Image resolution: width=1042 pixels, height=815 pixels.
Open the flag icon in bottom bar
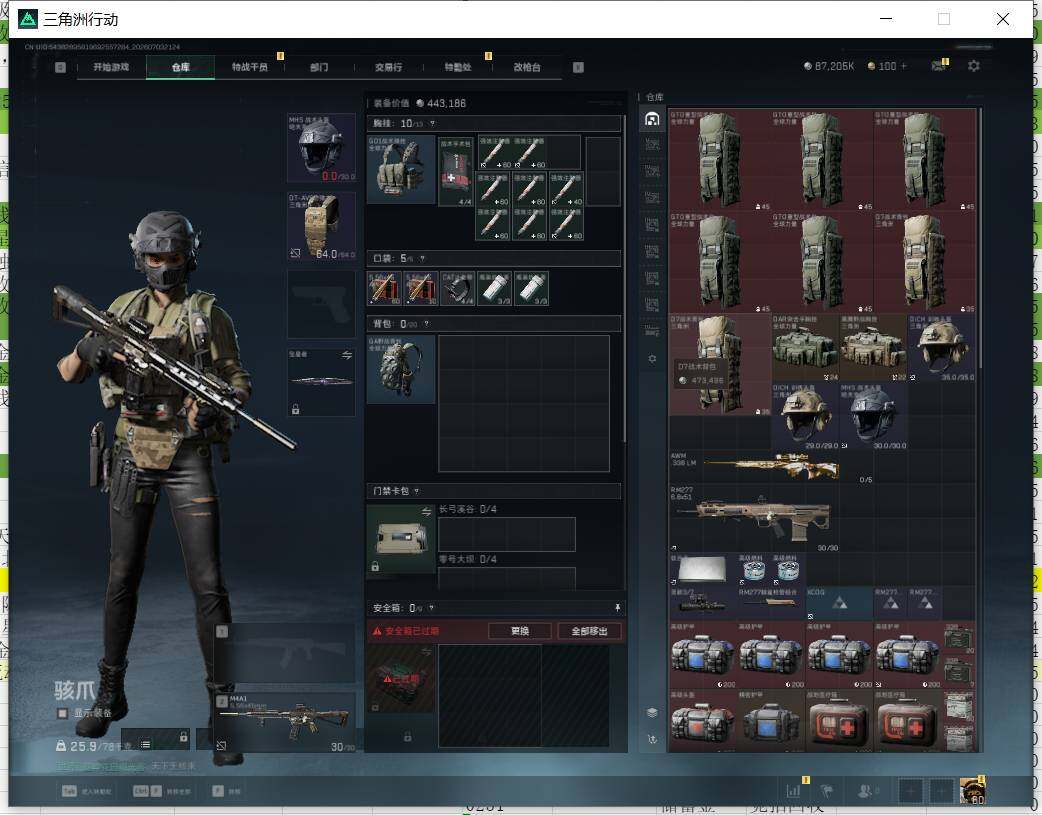pos(827,790)
